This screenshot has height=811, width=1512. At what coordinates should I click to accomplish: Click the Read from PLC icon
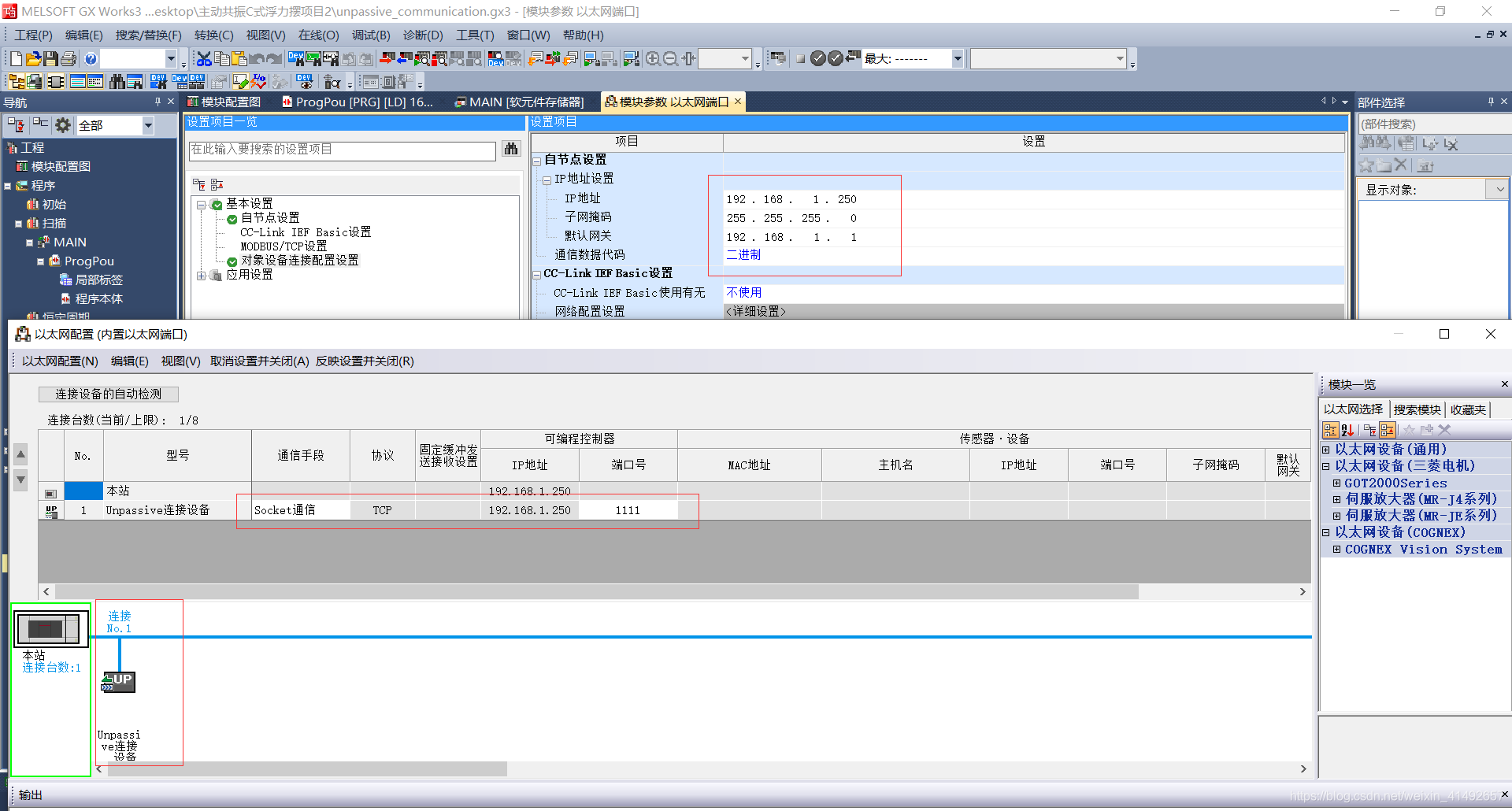pyautogui.click(x=404, y=59)
